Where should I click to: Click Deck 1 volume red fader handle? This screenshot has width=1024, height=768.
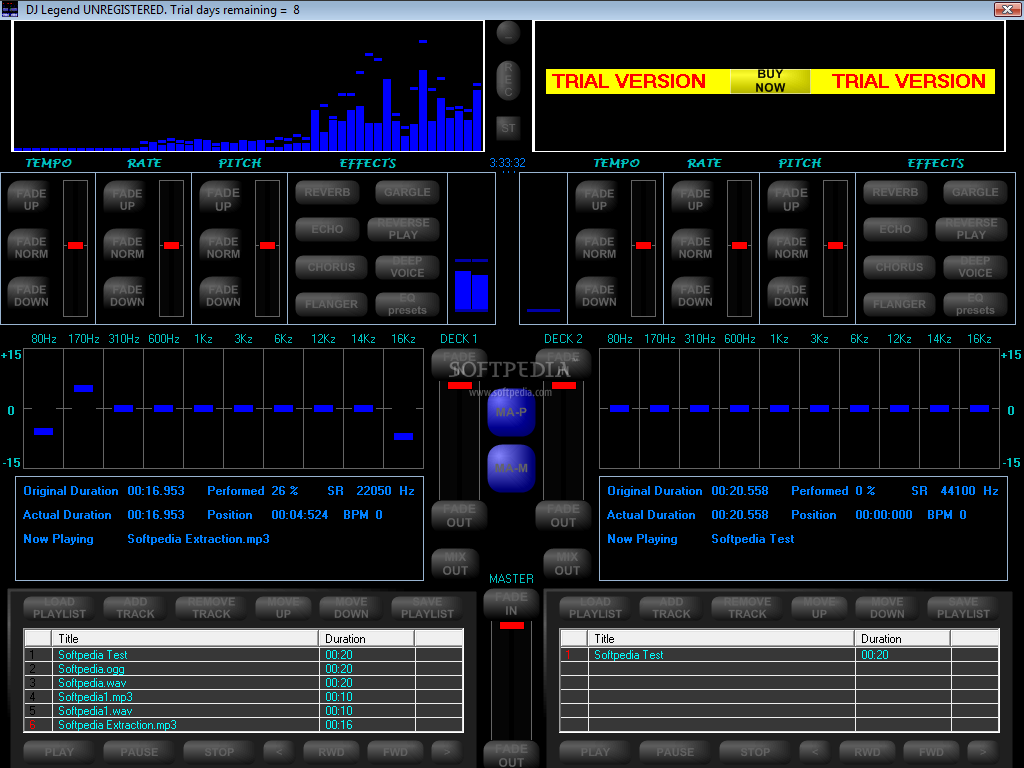pyautogui.click(x=460, y=385)
